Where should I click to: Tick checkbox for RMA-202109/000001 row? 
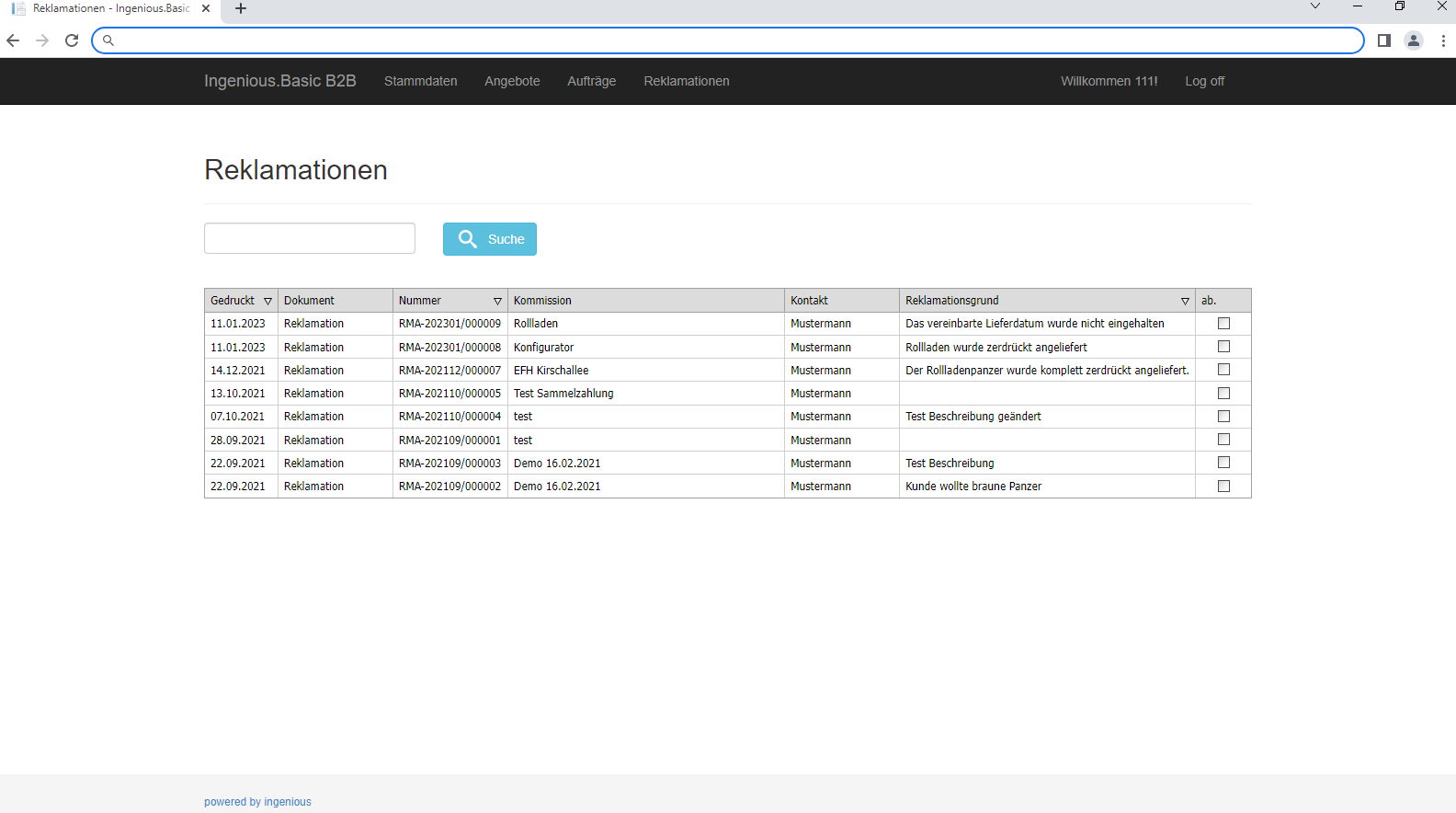tap(1223, 440)
